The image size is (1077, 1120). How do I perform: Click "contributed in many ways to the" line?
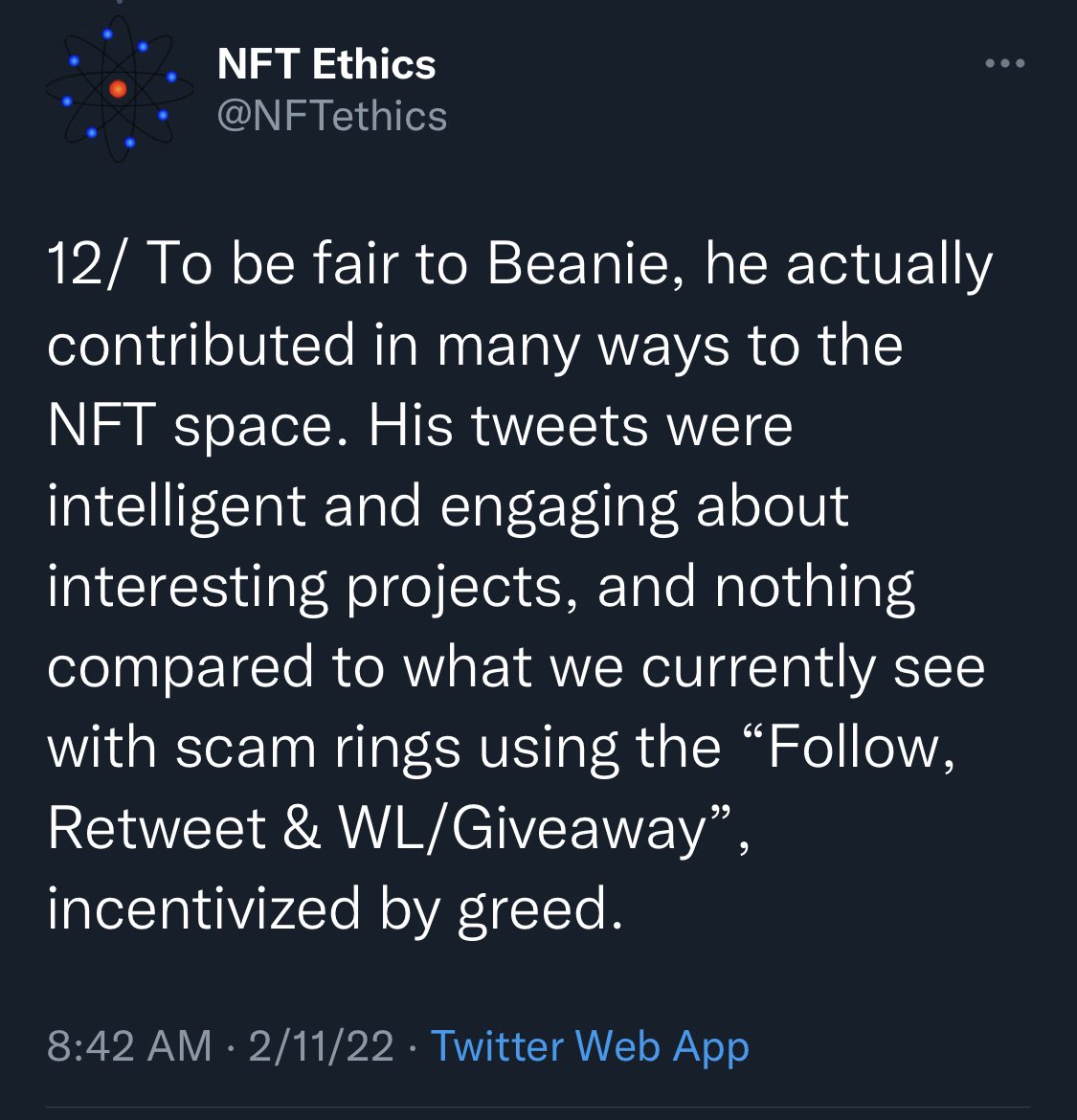[475, 345]
